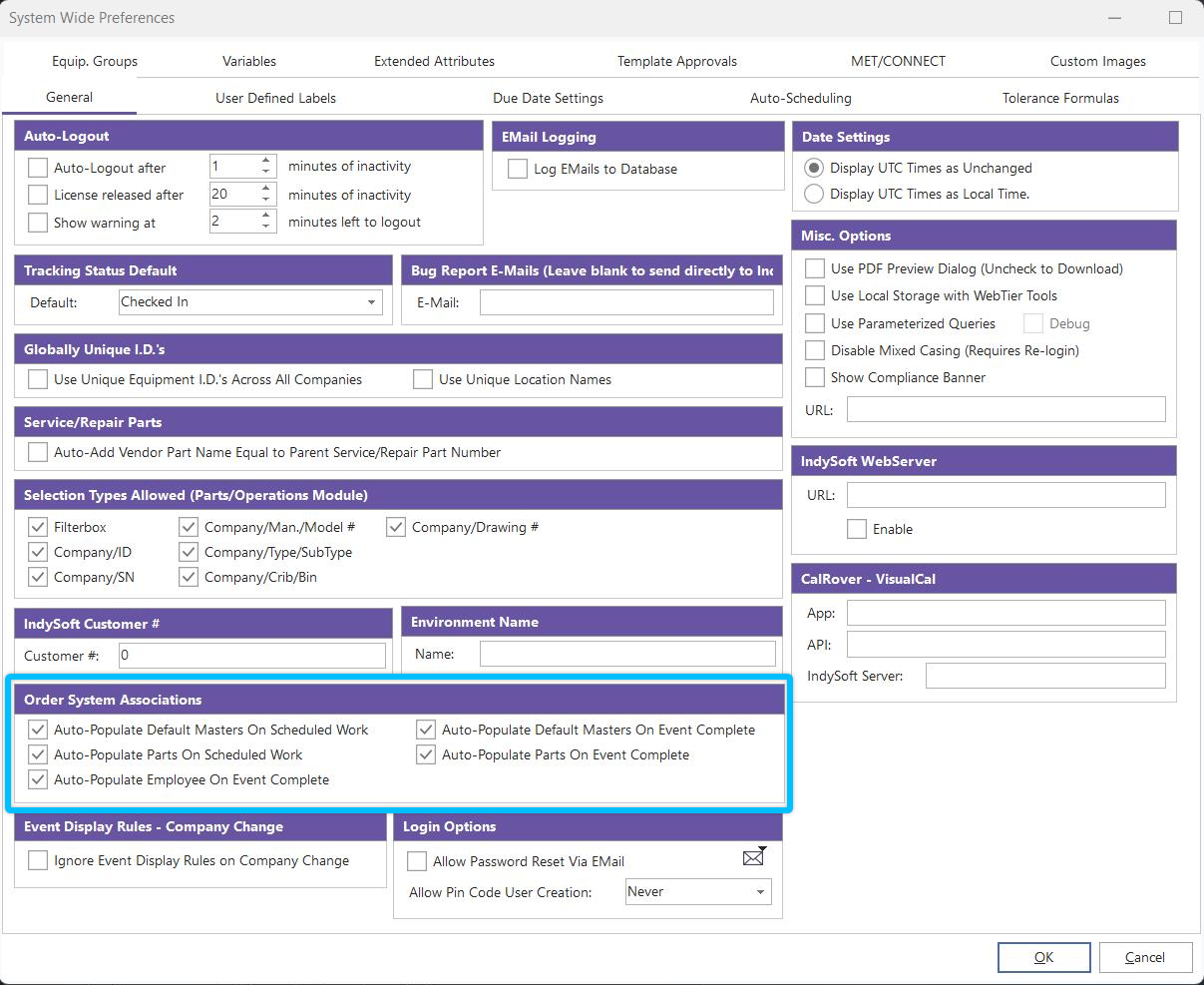Maximize the System Wide Preferences window
This screenshot has width=1204, height=985.
tap(1175, 18)
